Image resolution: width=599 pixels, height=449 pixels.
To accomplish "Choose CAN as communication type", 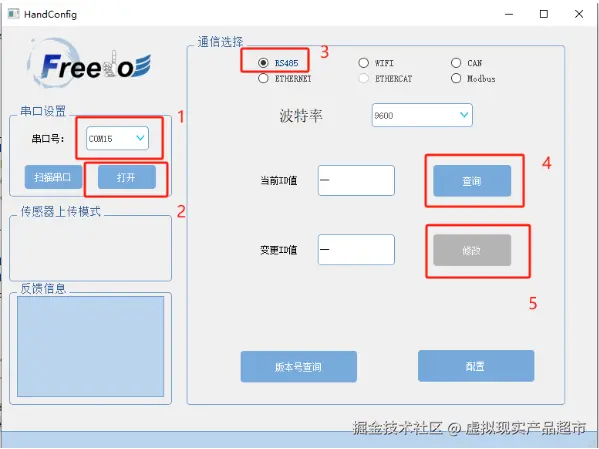I will (456, 63).
